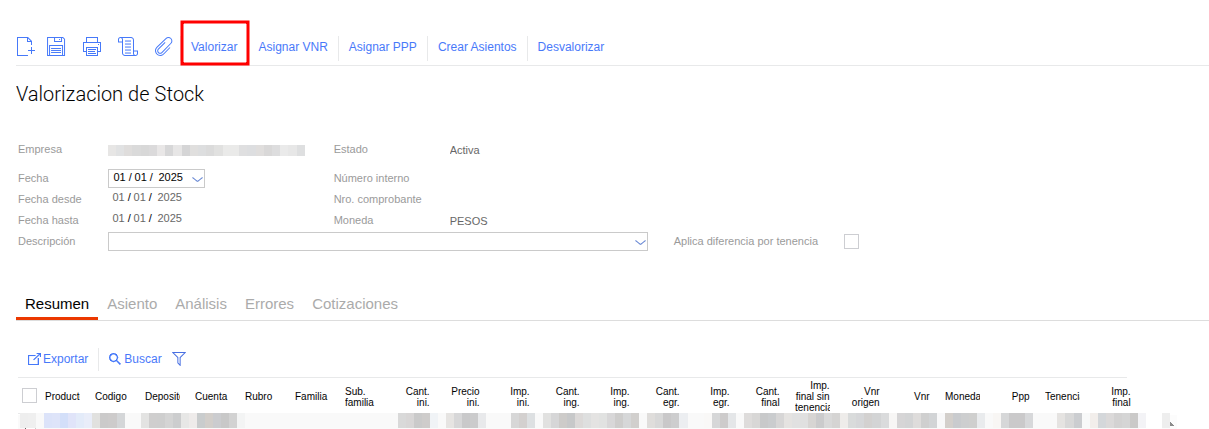The width and height of the screenshot is (1209, 429).
Task: Click the attachment paperclip icon
Action: click(x=162, y=46)
